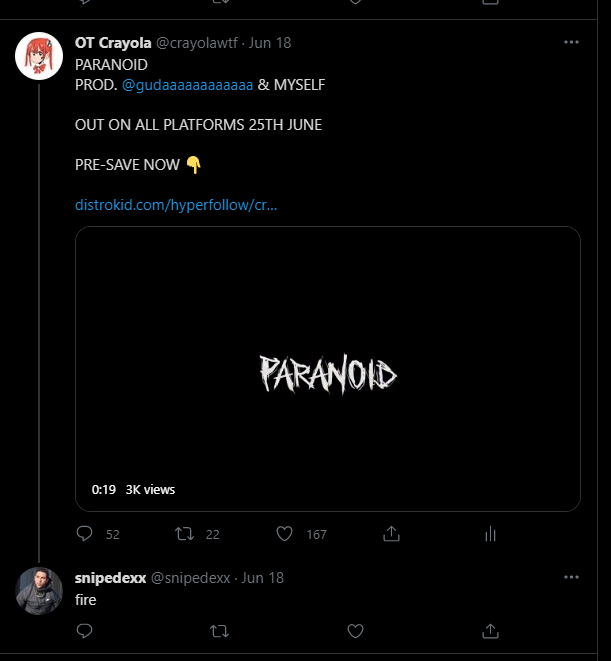Play the PARANOID video preview
The image size is (611, 661).
(328, 369)
